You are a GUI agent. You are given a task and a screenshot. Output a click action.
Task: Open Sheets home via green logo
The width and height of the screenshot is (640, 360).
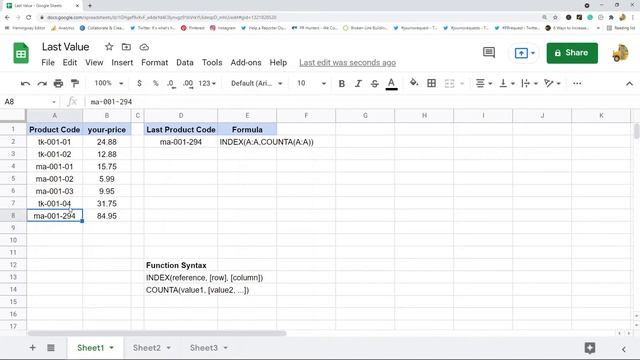coord(21,53)
